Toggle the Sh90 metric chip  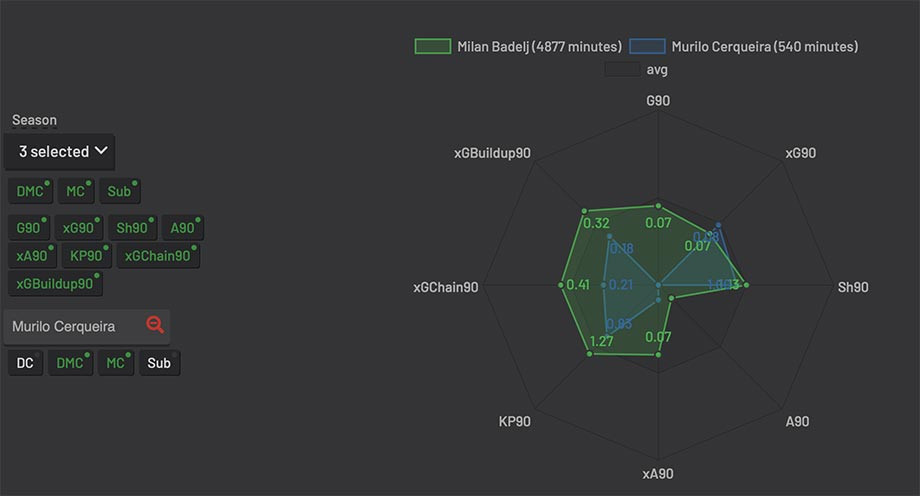coord(133,228)
